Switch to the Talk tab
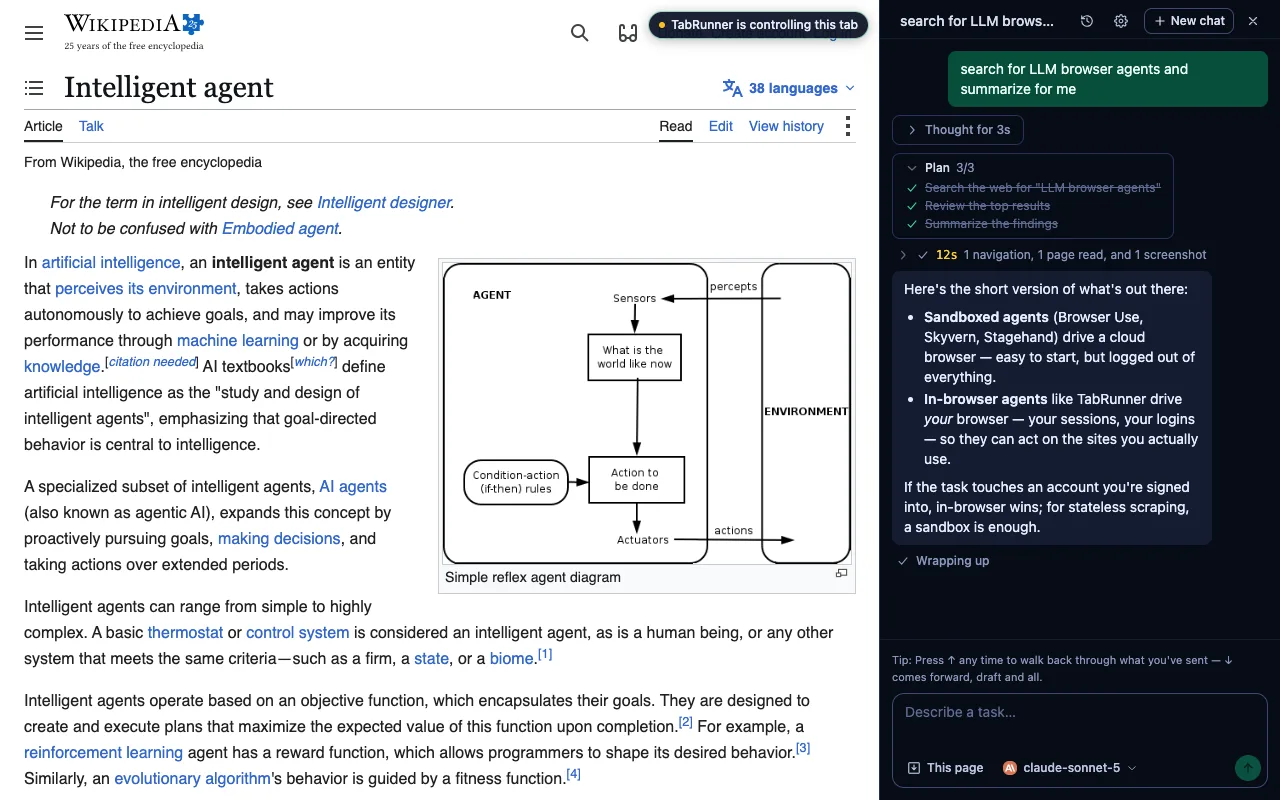Image resolution: width=1280 pixels, height=800 pixels. [x=91, y=126]
